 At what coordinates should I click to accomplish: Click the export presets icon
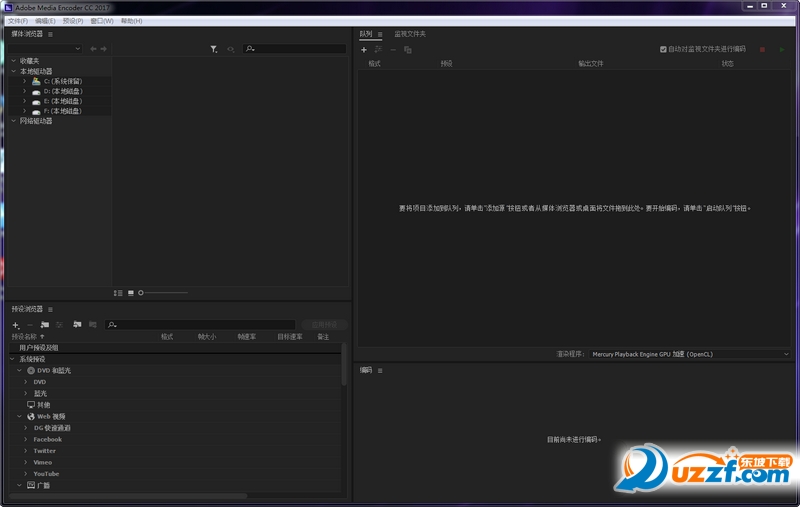(x=92, y=324)
